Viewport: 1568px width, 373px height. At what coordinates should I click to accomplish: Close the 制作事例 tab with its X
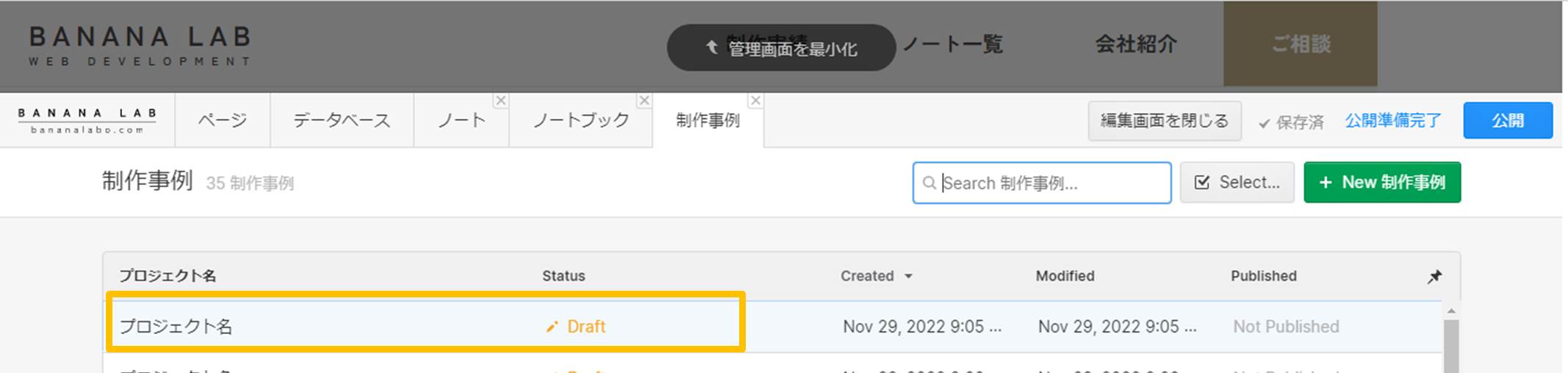coord(755,101)
